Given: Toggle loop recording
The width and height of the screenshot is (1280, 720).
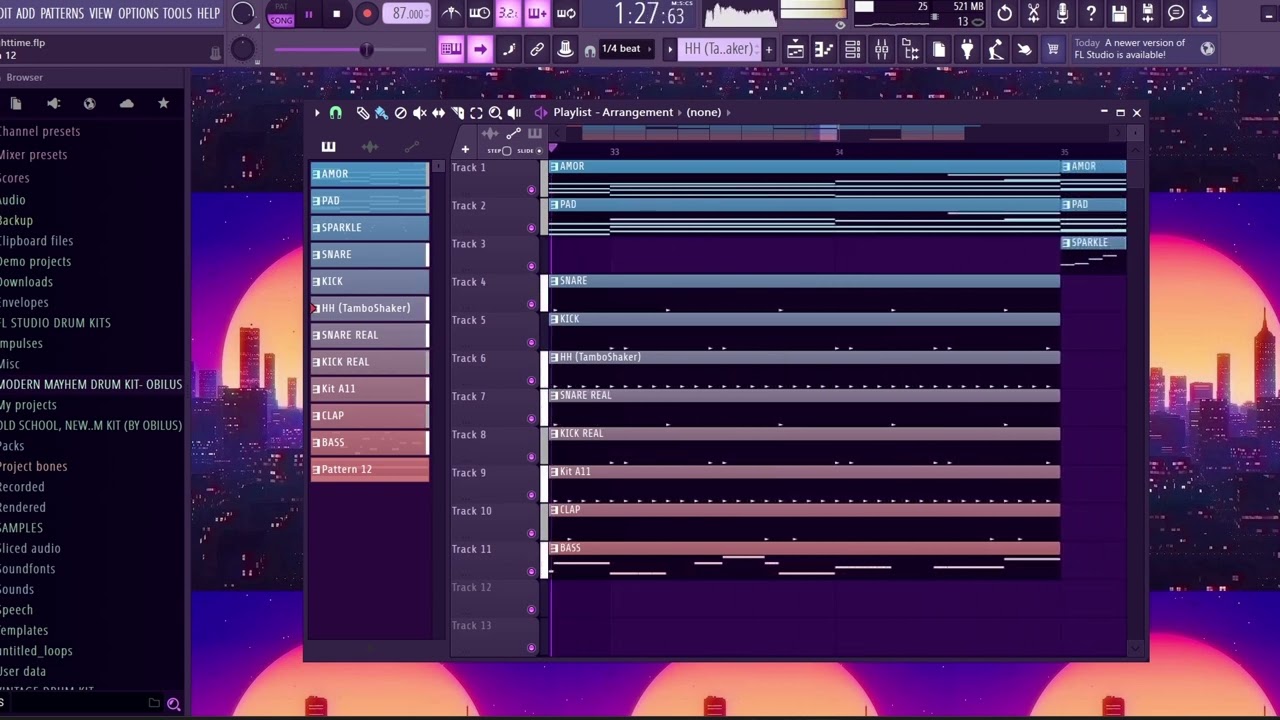Looking at the screenshot, I should point(566,13).
